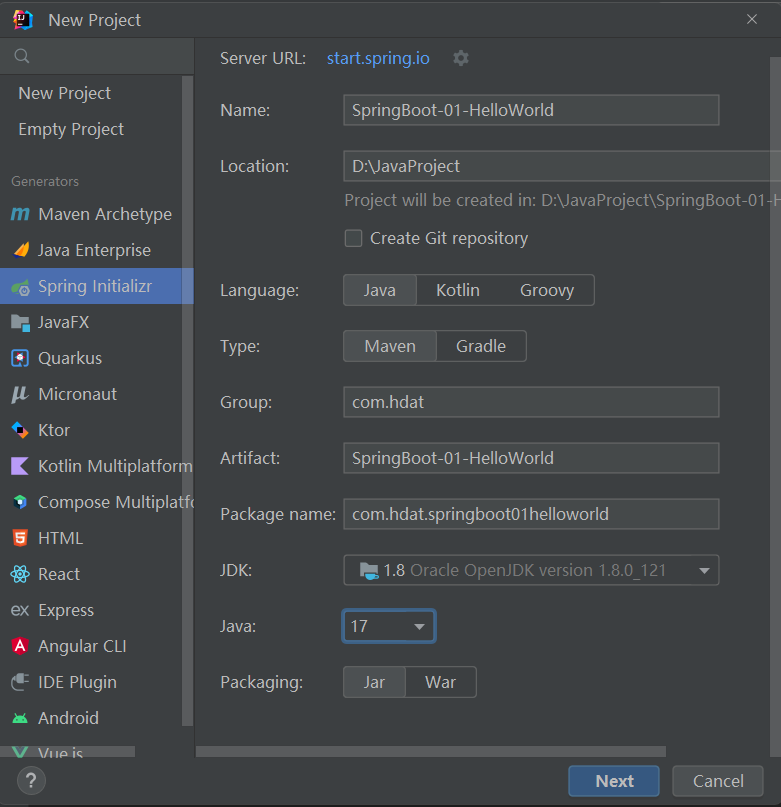Open help with question mark button
The image size is (781, 807).
[x=31, y=781]
